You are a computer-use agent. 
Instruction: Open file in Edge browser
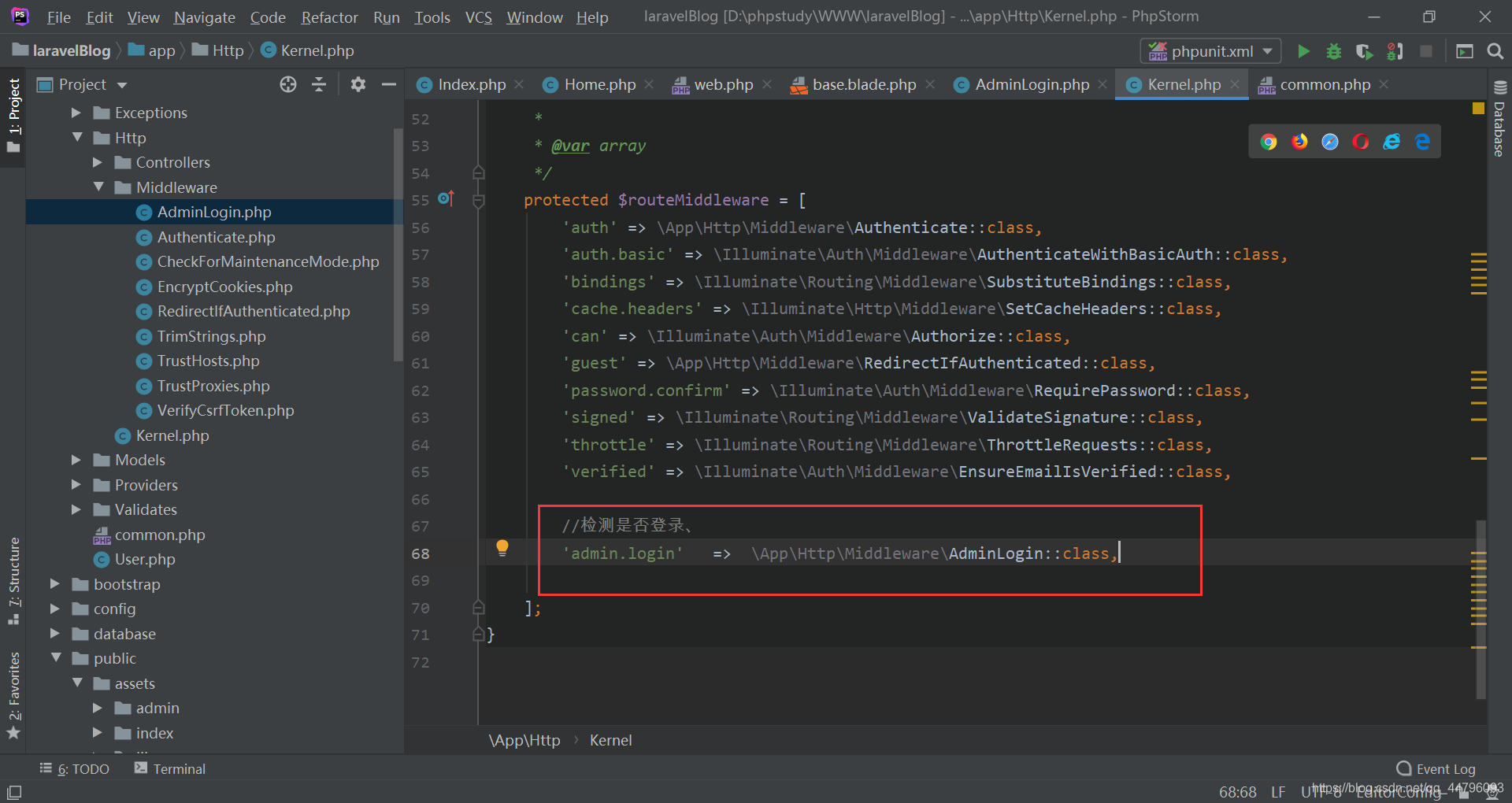1422,142
